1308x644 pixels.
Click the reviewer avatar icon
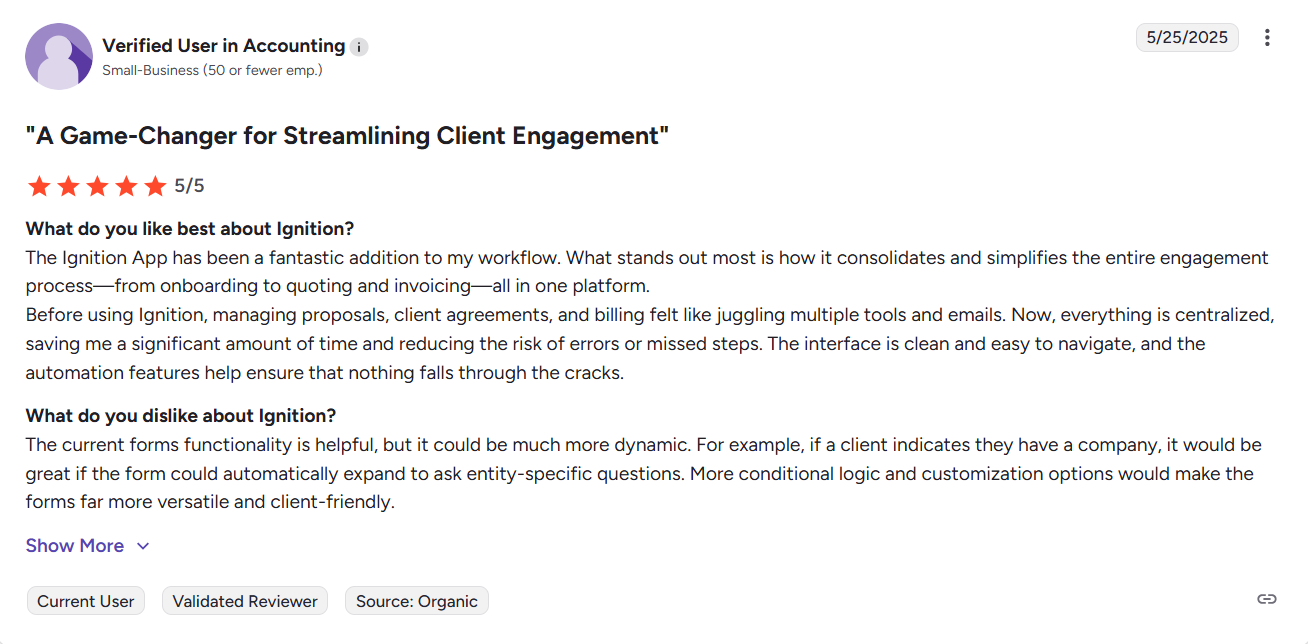[59, 56]
